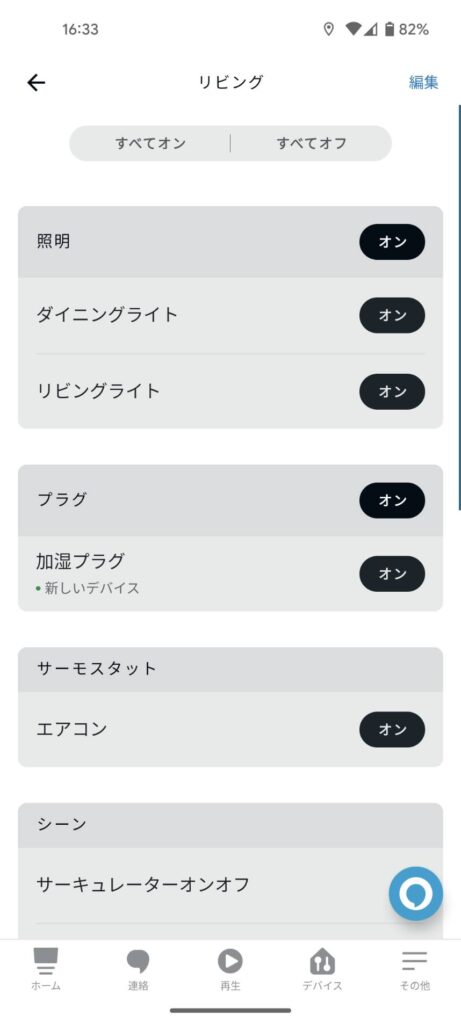Open the Alexa voice assistant button
Image resolution: width=461 pixels, height=1024 pixels.
(x=415, y=893)
